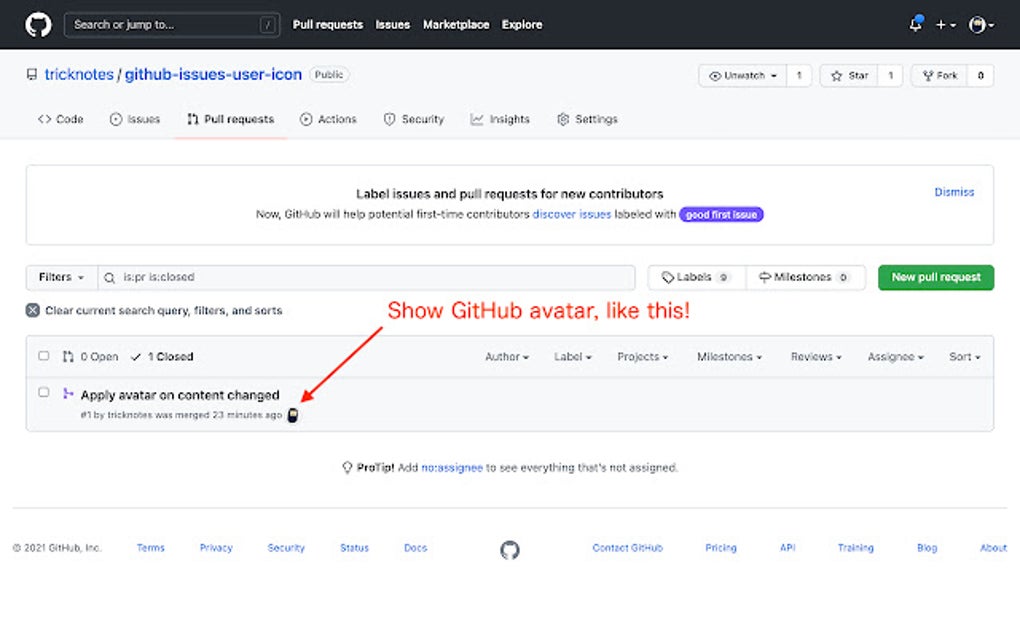Open notifications via the bell icon

[x=914, y=24]
